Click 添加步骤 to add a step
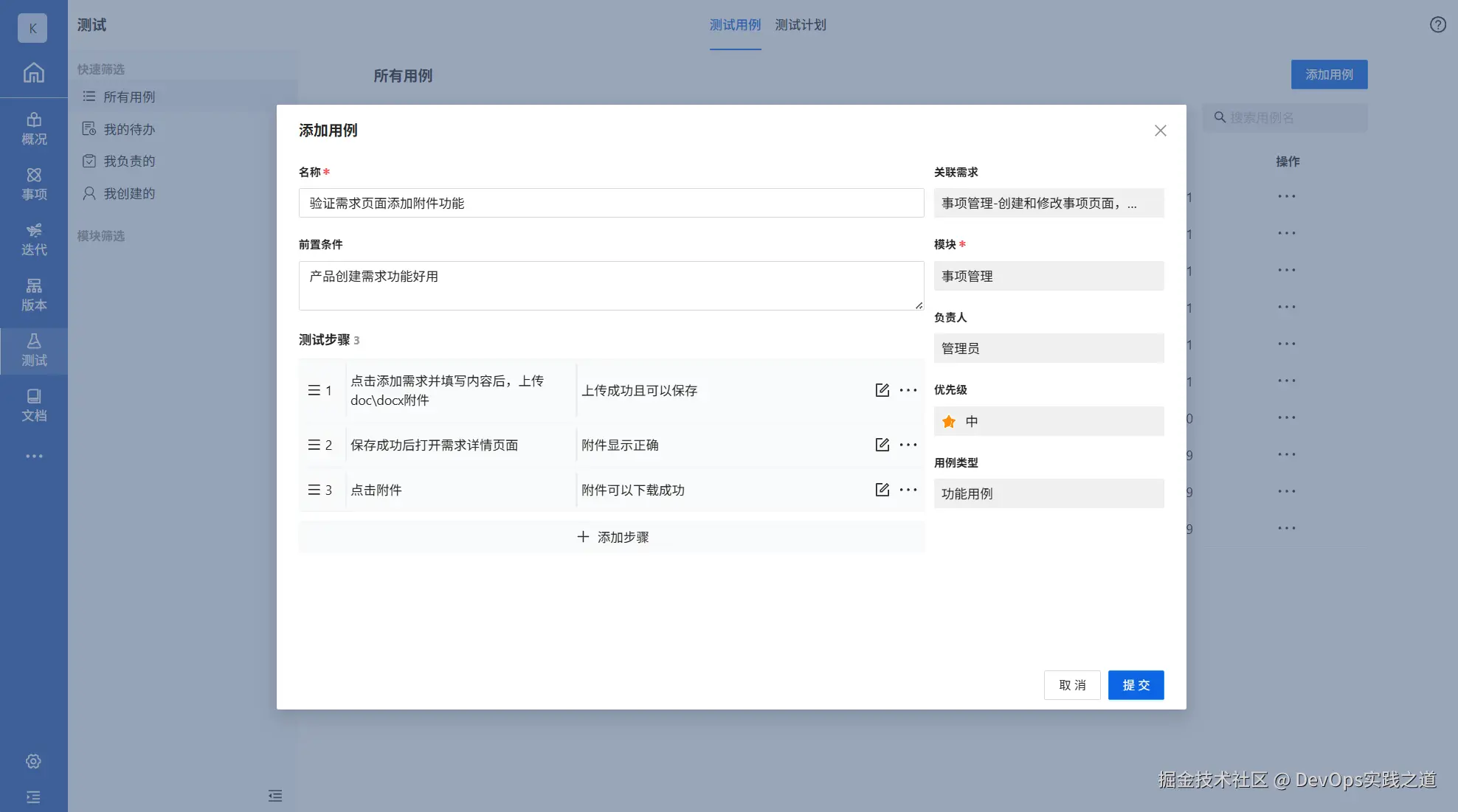The image size is (1458, 812). 612,537
